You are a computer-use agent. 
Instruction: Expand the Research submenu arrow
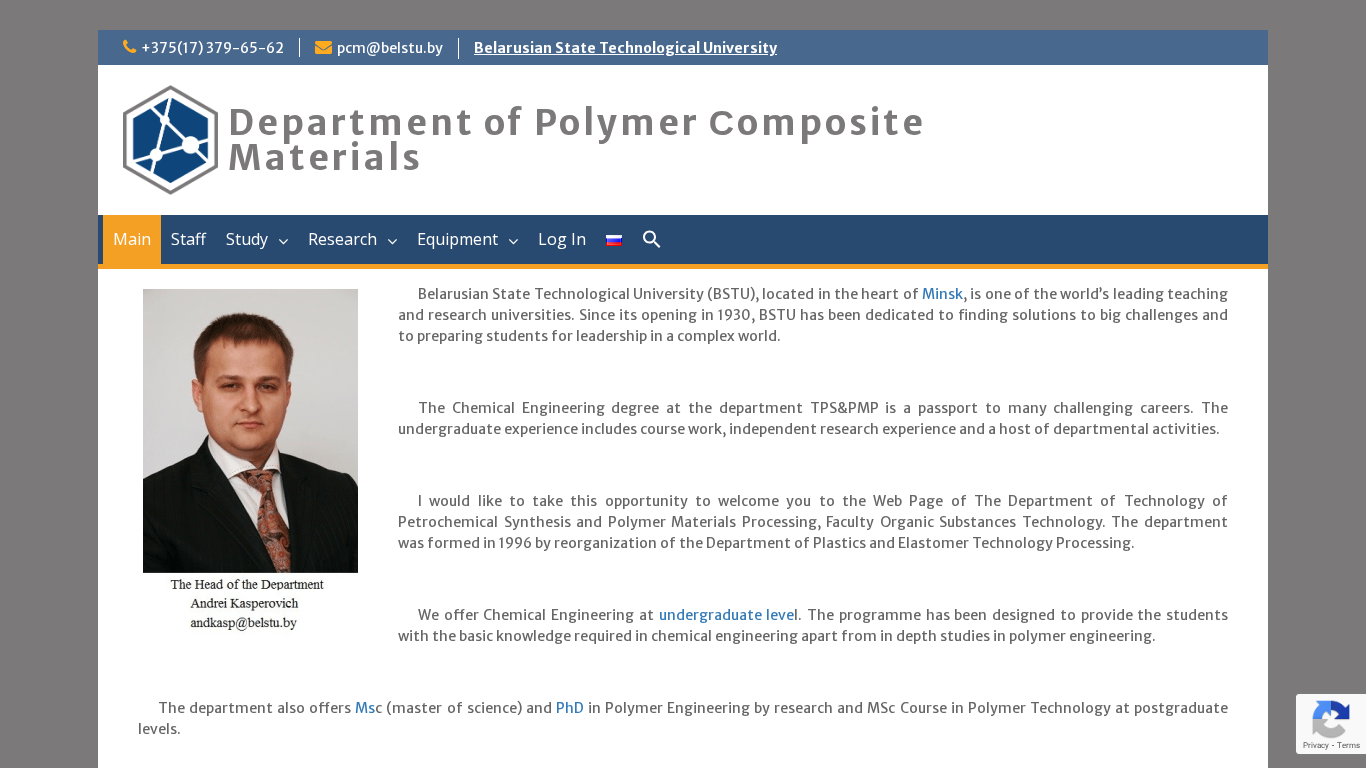392,241
